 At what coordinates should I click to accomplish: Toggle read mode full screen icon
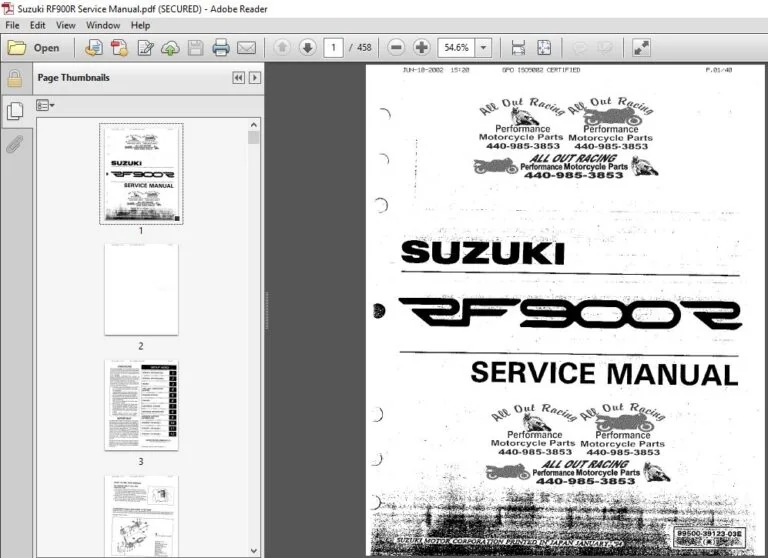[x=641, y=48]
